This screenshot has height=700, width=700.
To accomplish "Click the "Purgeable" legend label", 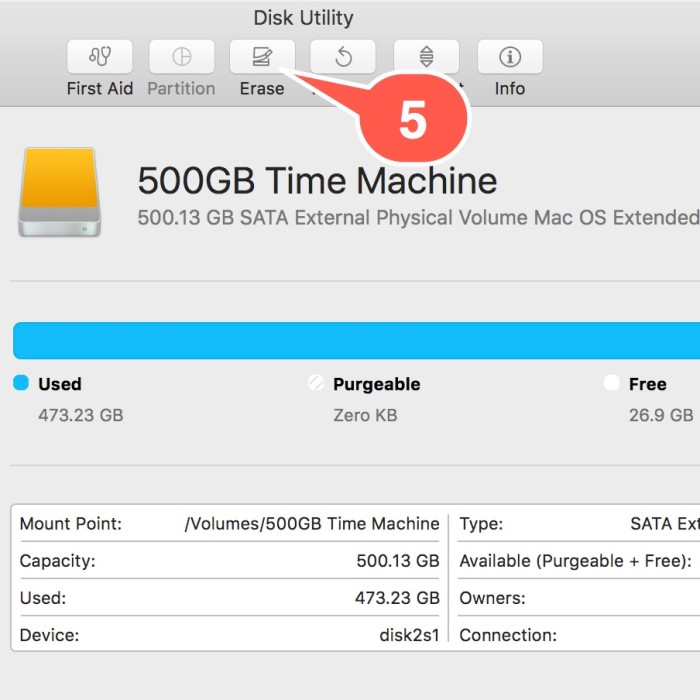I will pyautogui.click(x=377, y=384).
